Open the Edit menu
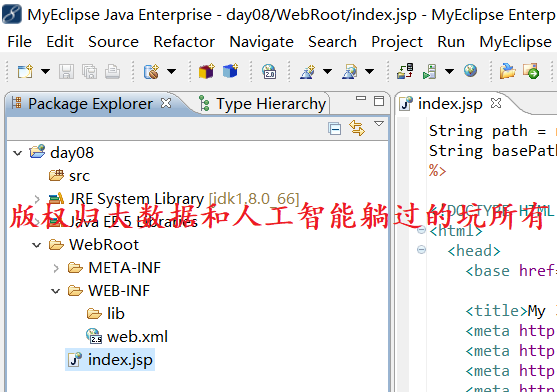557x392 pixels. (x=60, y=42)
